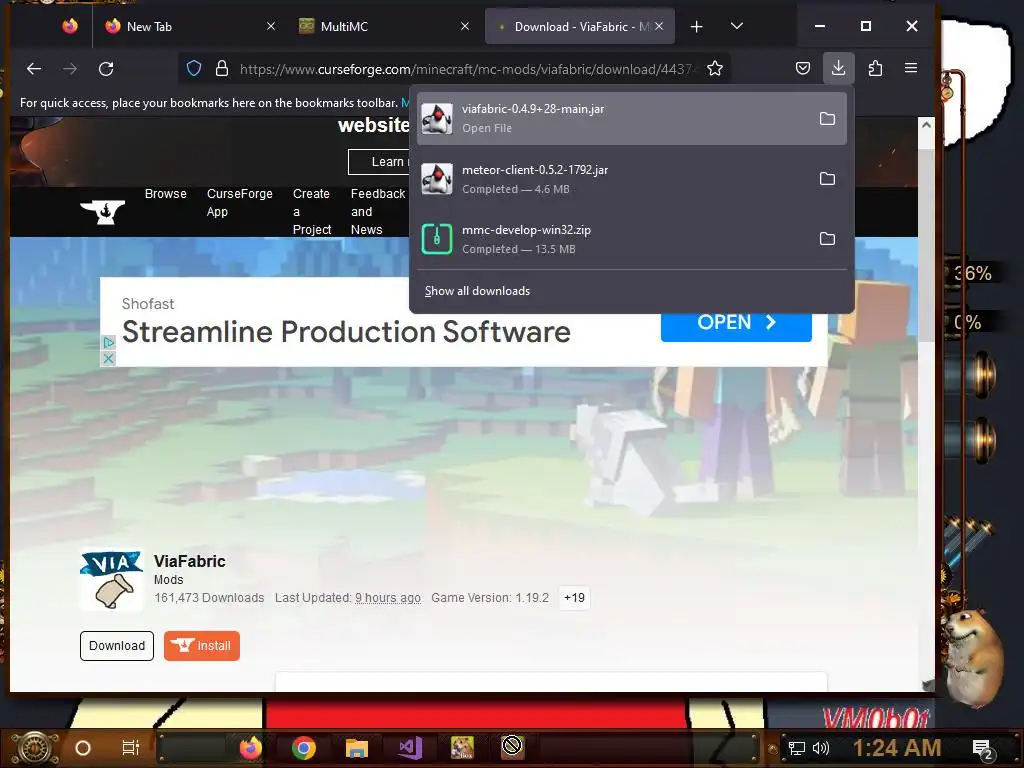Screen dimensions: 1024x768
Task: Close the Download - ViaFabric tab
Action: point(659,26)
